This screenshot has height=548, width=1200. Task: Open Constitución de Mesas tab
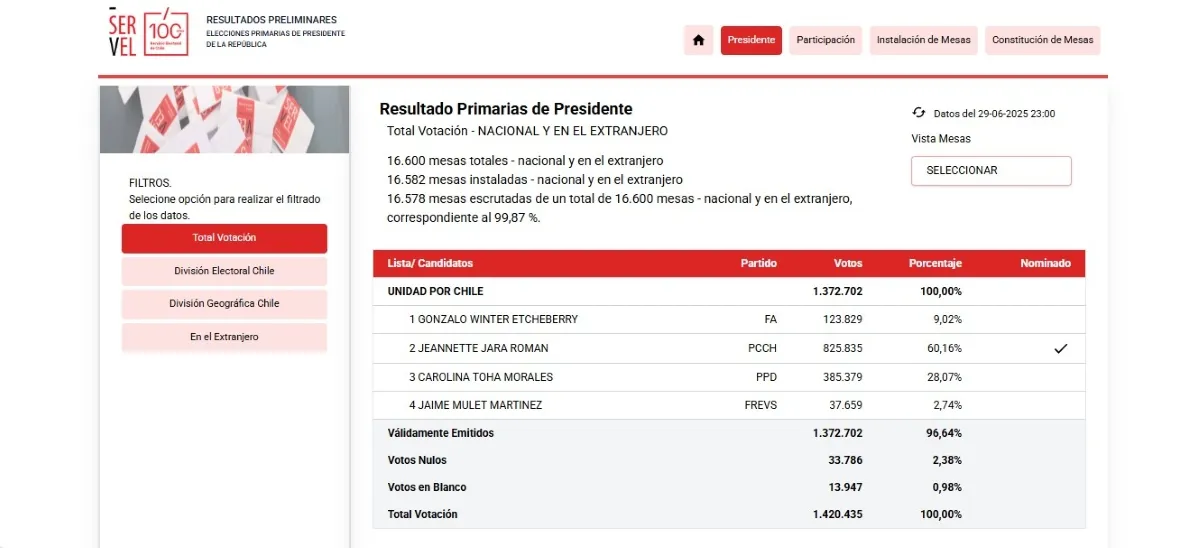point(1043,40)
